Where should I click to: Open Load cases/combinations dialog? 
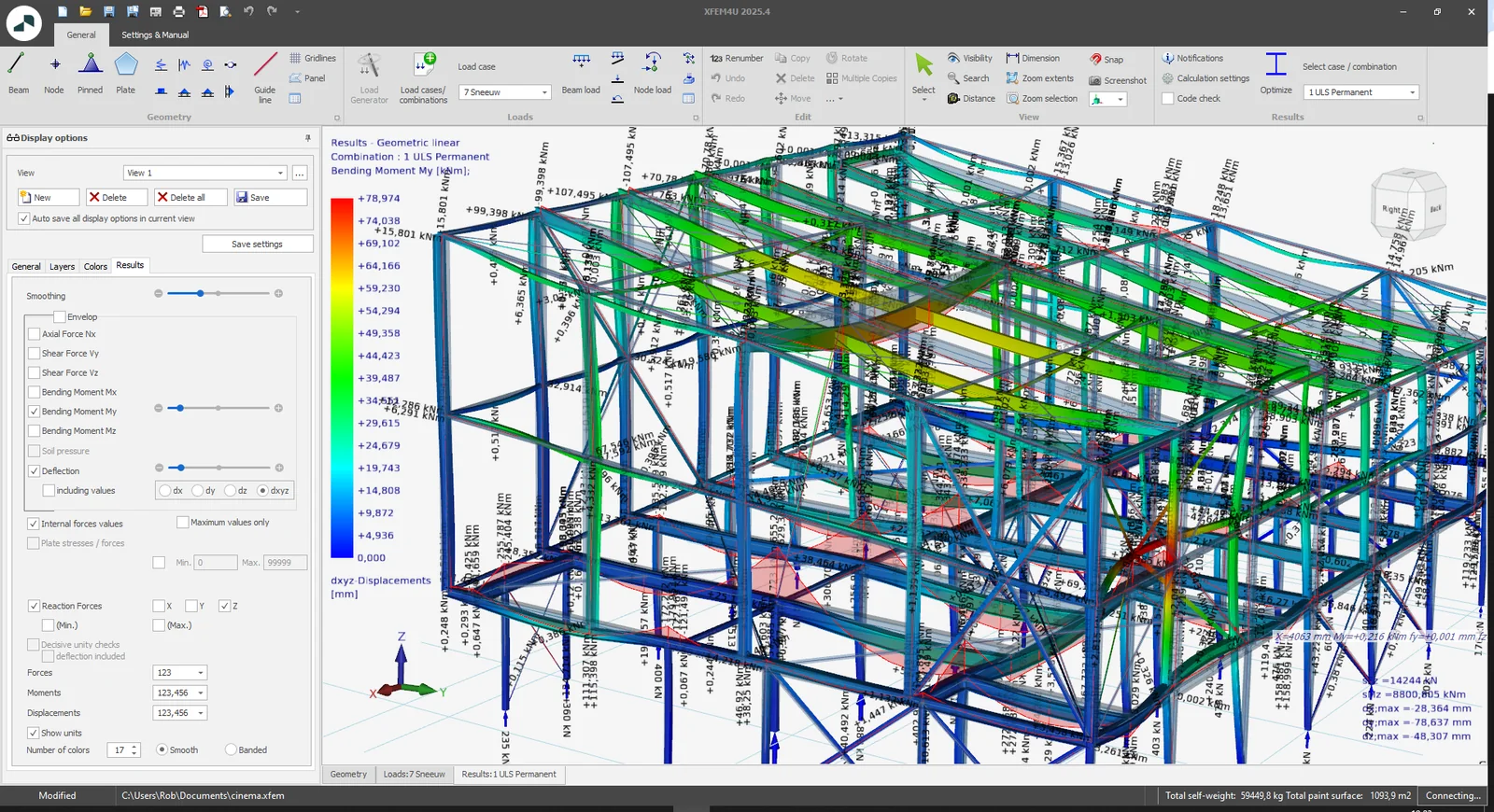pos(424,77)
